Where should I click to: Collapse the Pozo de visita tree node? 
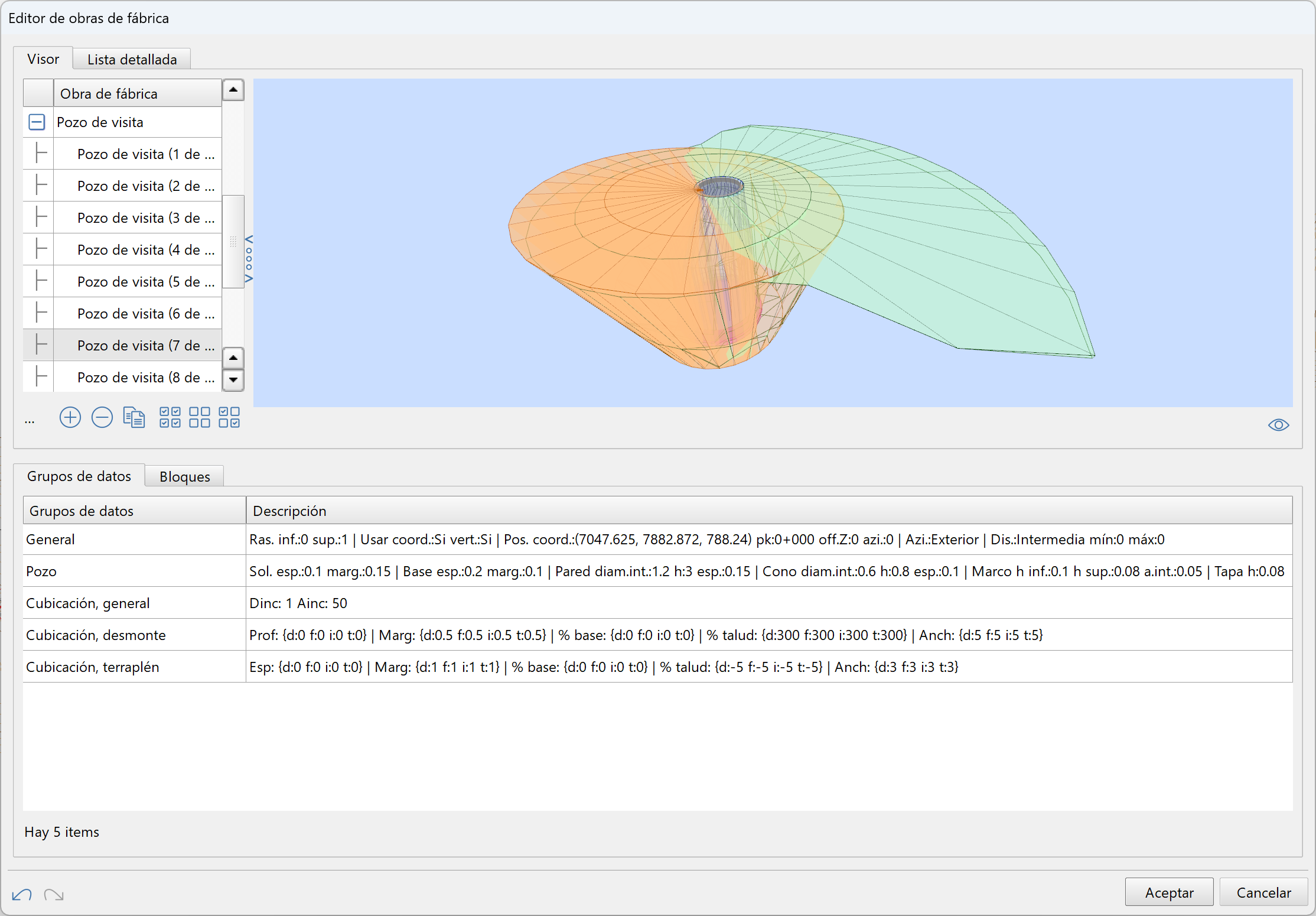click(x=37, y=122)
